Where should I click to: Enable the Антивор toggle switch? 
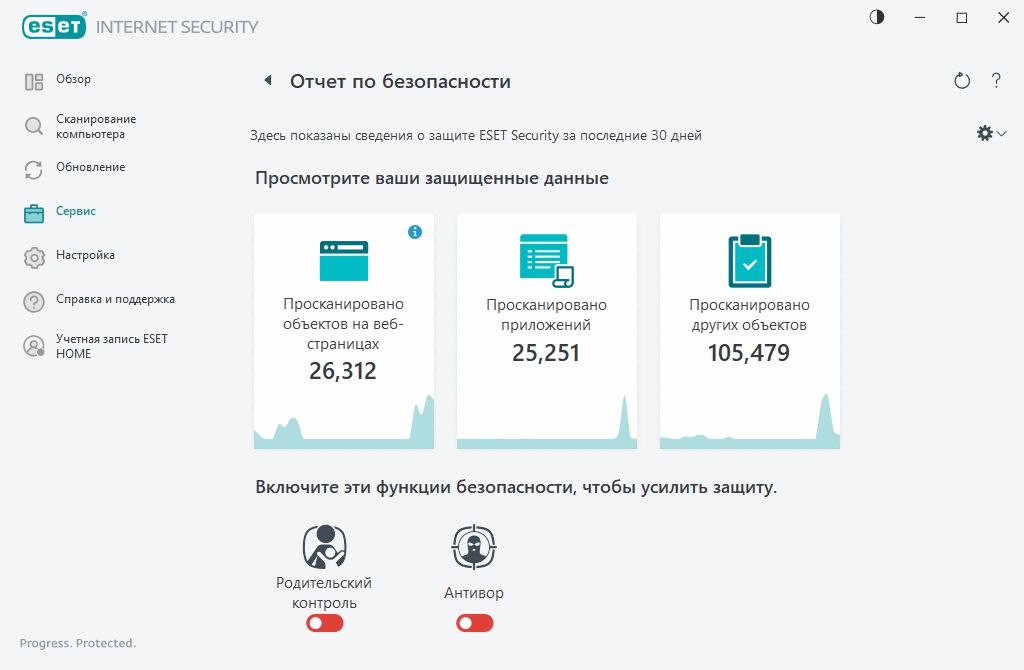coord(474,623)
